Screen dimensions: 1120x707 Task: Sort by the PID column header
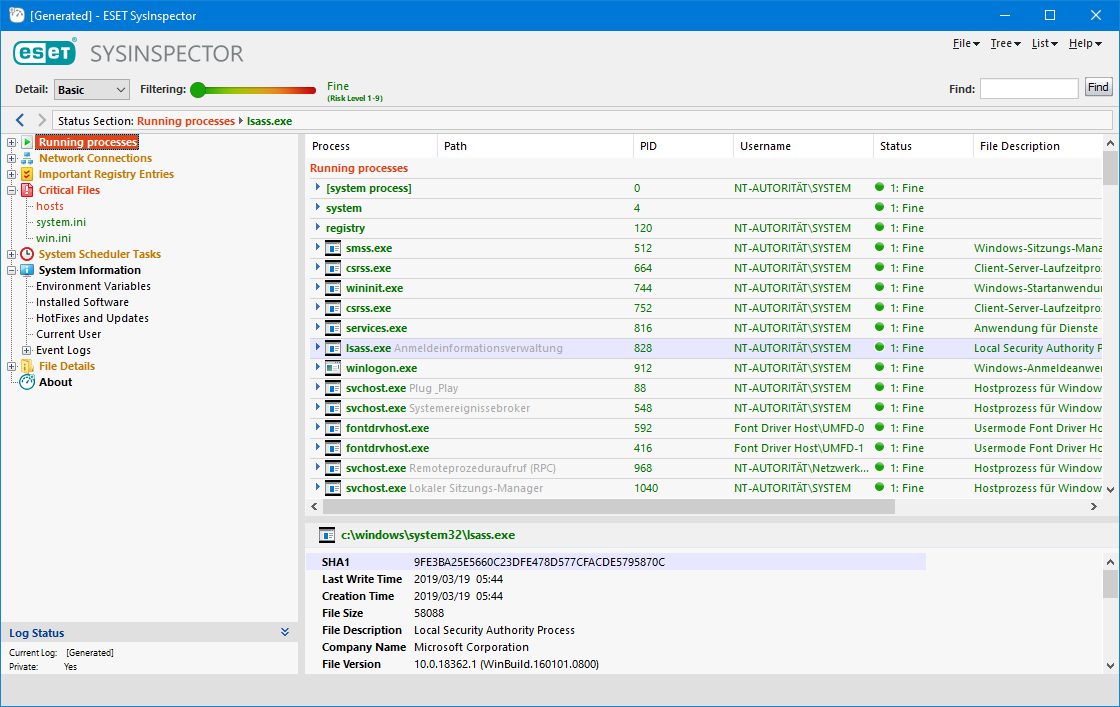click(683, 146)
